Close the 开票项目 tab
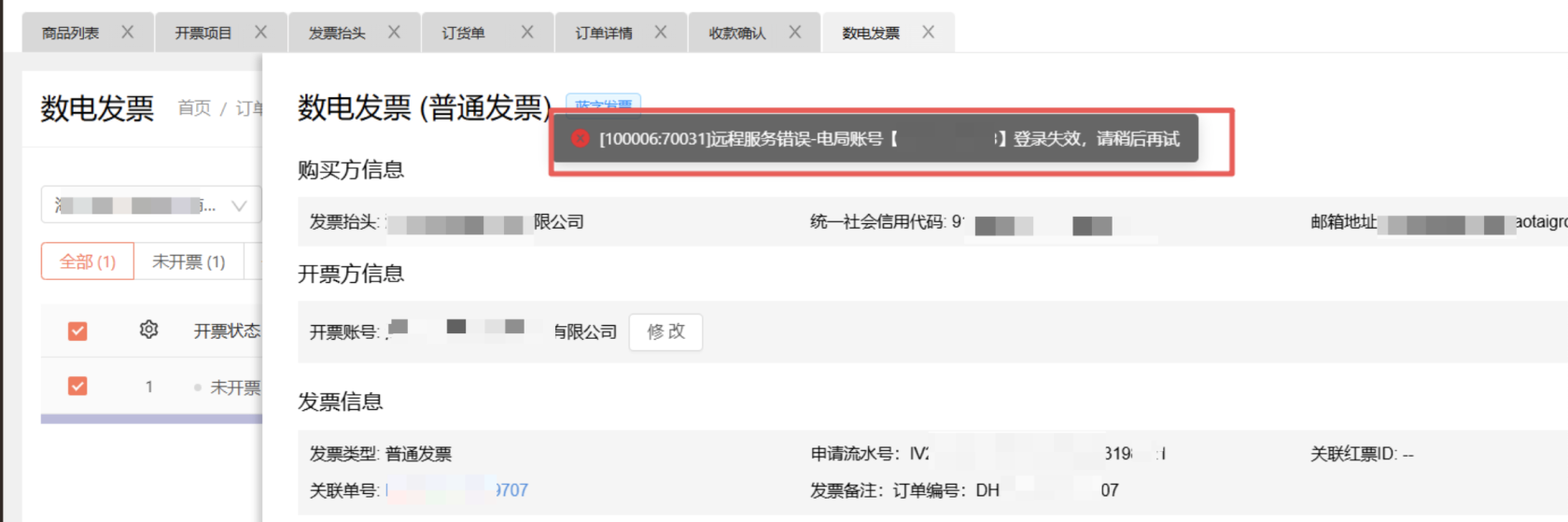Image resolution: width=1568 pixels, height=522 pixels. pos(261,33)
